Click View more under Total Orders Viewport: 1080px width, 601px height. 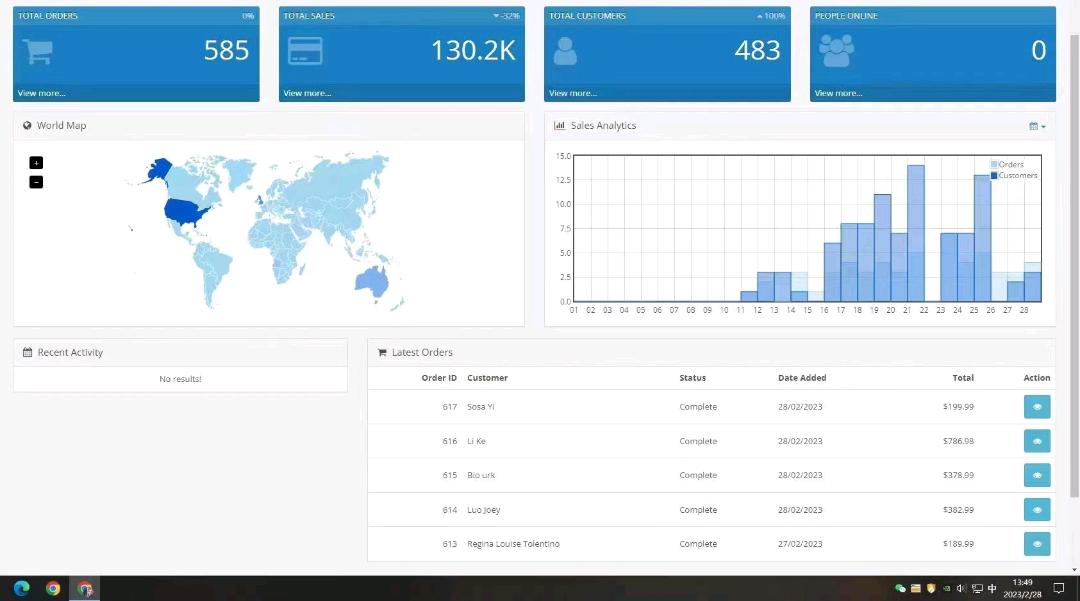[x=41, y=93]
